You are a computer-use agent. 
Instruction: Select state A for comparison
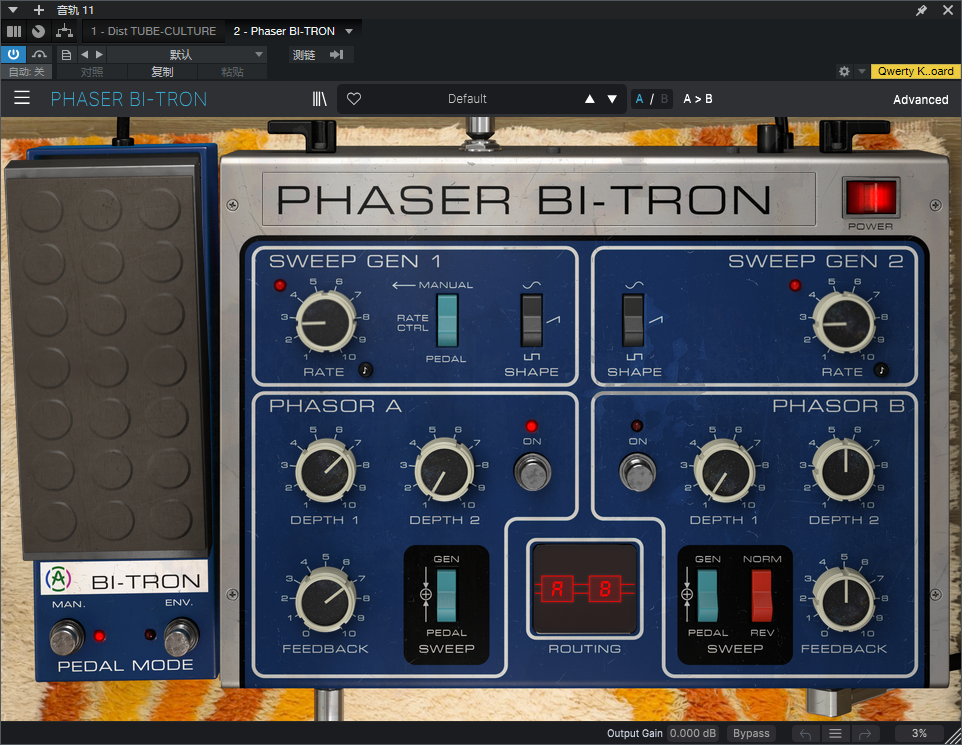coord(640,99)
